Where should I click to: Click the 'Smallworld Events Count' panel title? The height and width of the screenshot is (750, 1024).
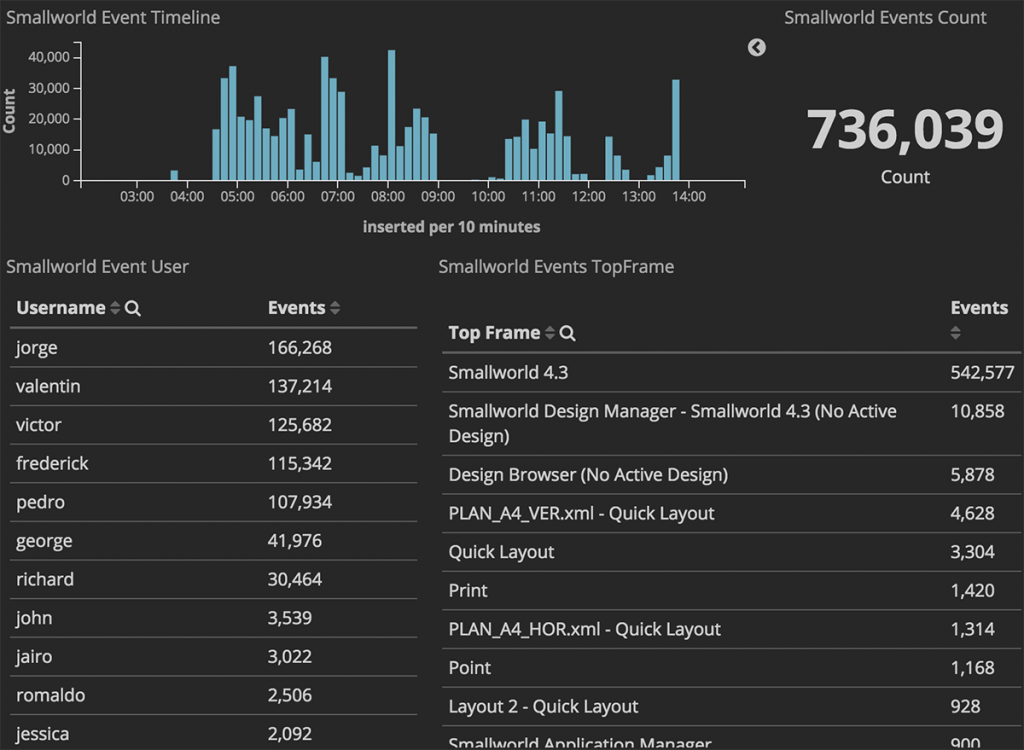[885, 17]
